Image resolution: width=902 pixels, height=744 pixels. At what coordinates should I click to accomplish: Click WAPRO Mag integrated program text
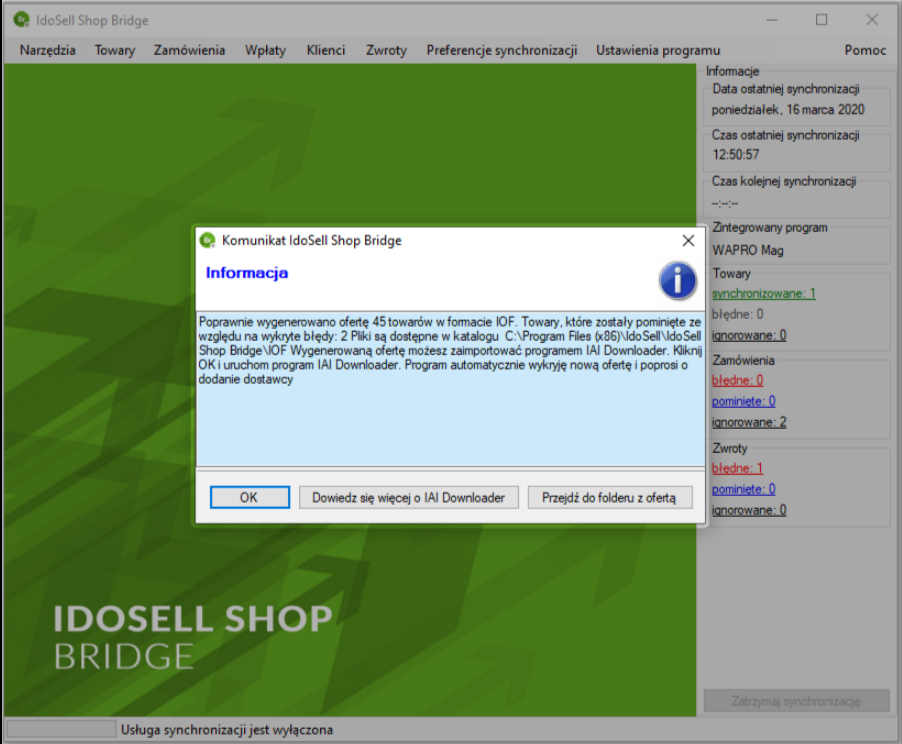[748, 250]
